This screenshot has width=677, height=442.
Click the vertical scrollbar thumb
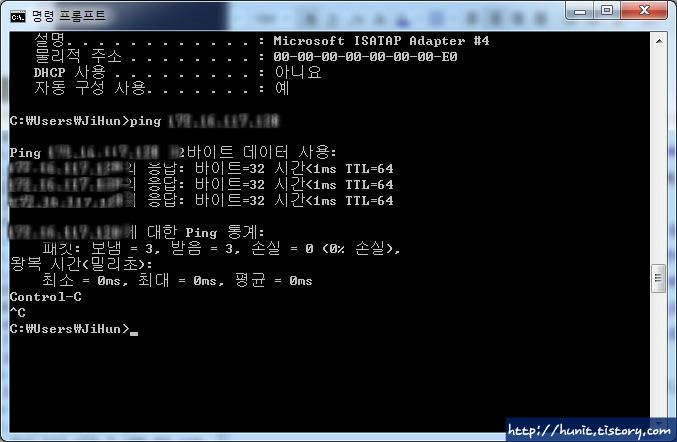(658, 278)
